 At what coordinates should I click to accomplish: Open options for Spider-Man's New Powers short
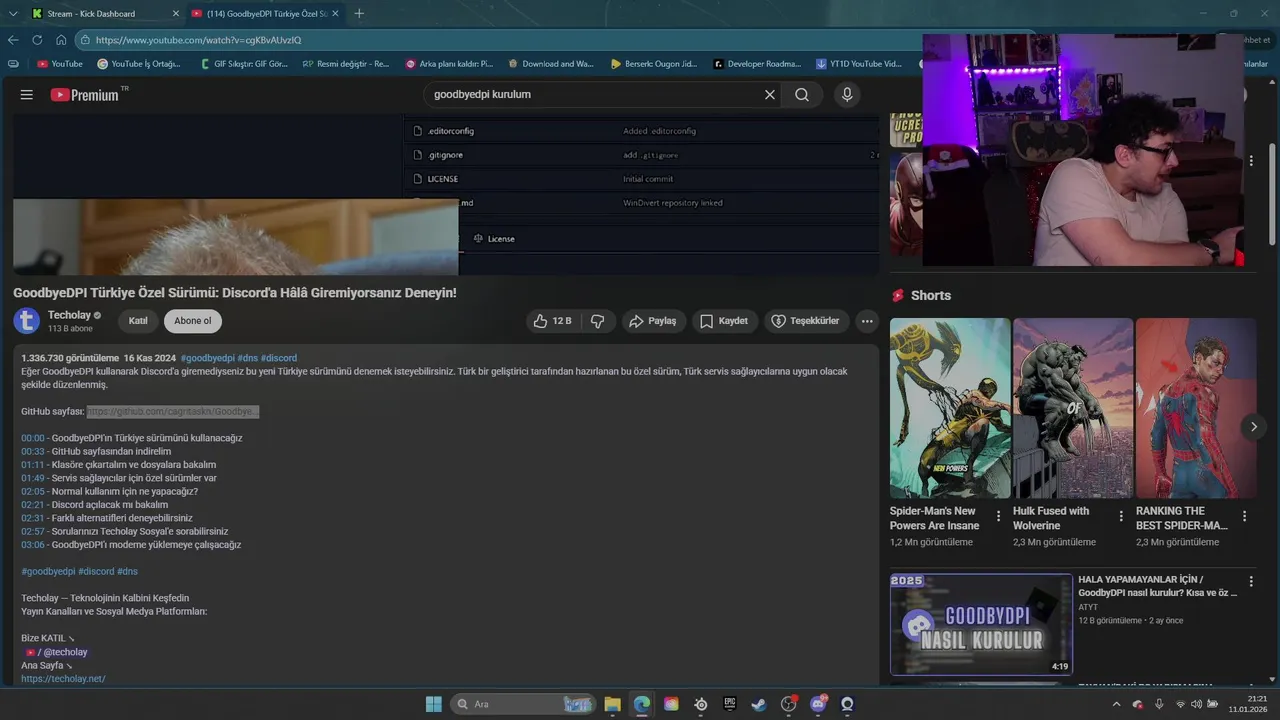[x=998, y=517]
